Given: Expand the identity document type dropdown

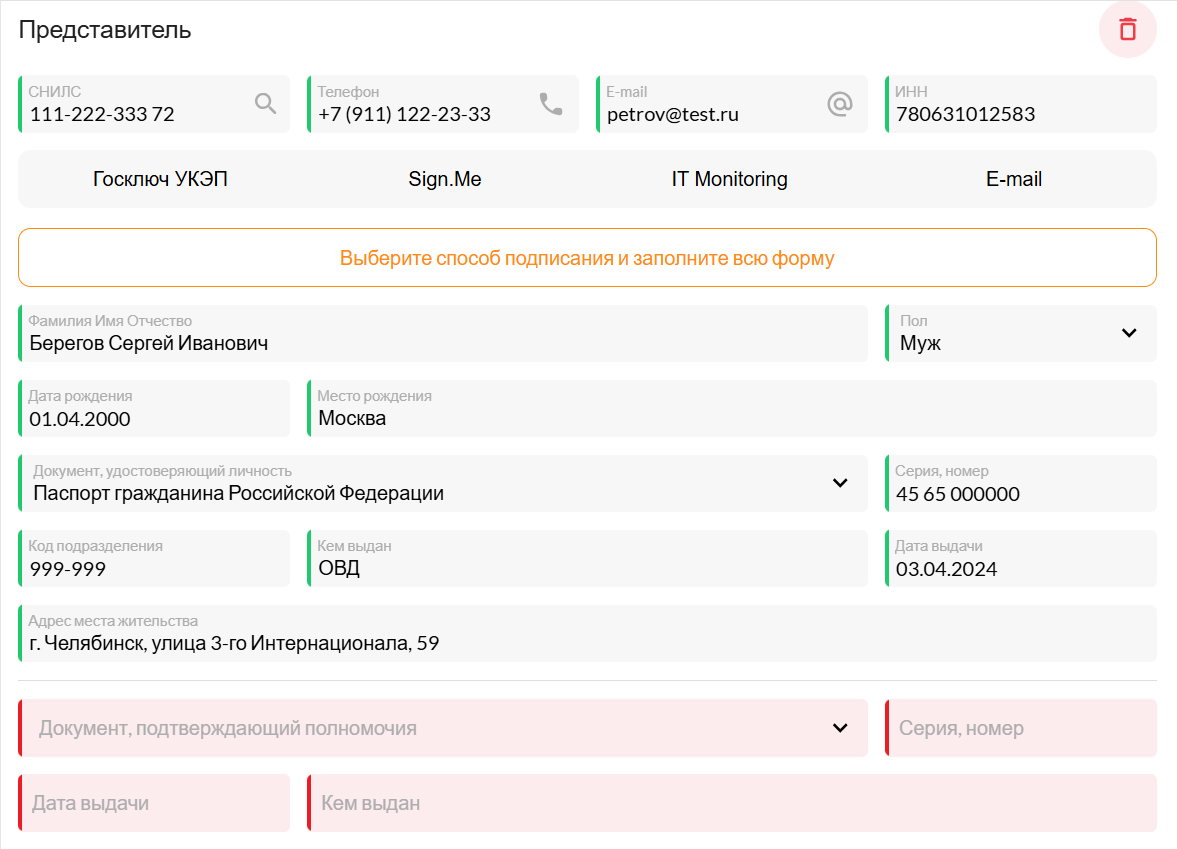Looking at the screenshot, I should coord(443,483).
